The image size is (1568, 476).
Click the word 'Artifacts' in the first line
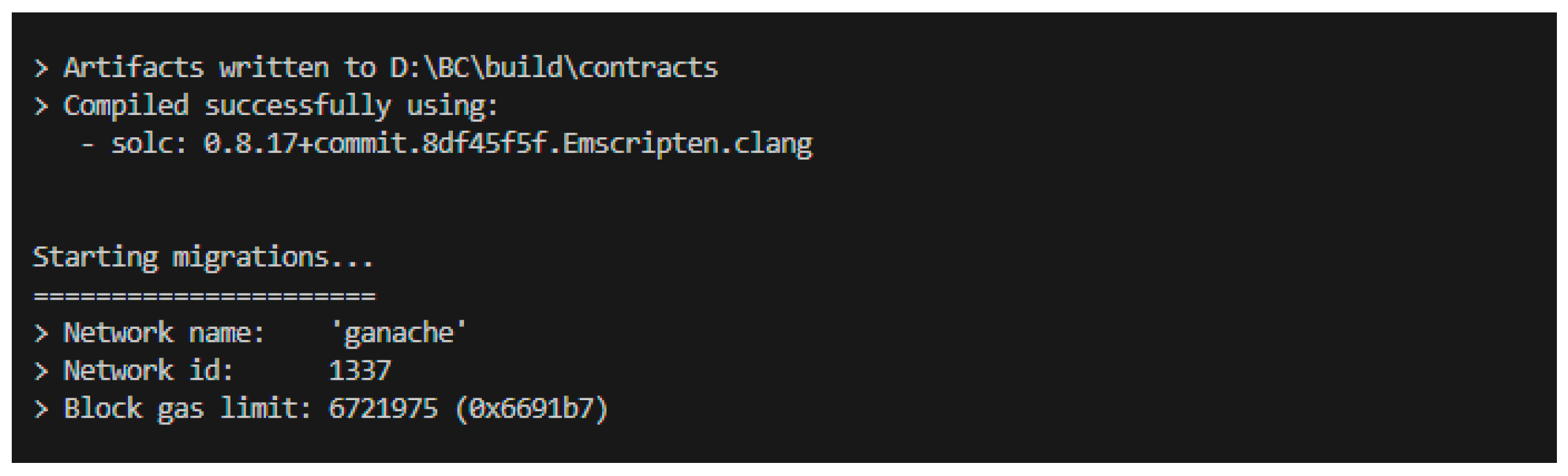(133, 68)
